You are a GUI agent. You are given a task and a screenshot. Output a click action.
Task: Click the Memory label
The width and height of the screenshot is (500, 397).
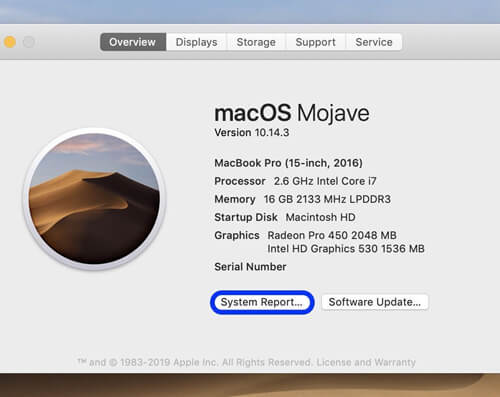[235, 199]
